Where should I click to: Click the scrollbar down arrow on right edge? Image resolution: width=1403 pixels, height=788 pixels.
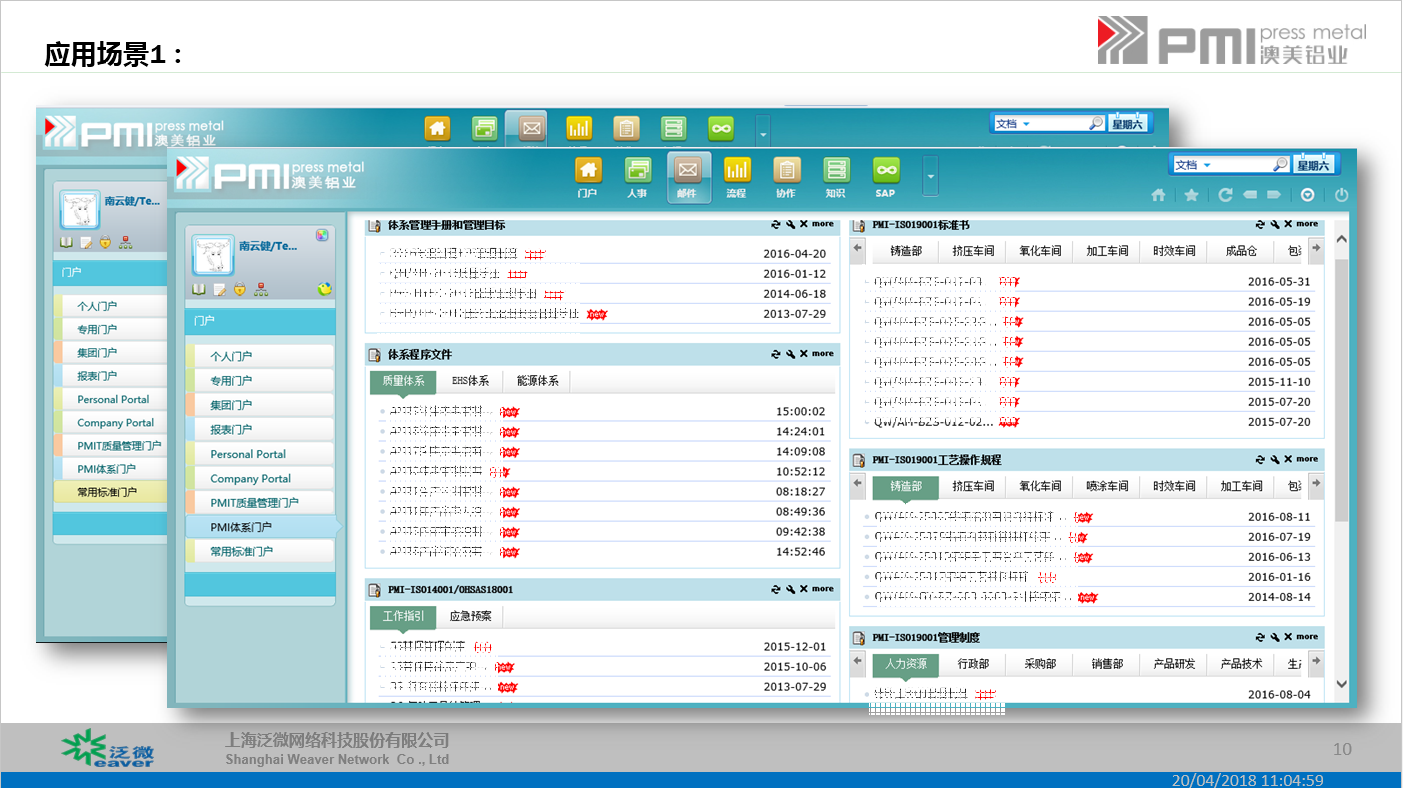tap(1342, 684)
